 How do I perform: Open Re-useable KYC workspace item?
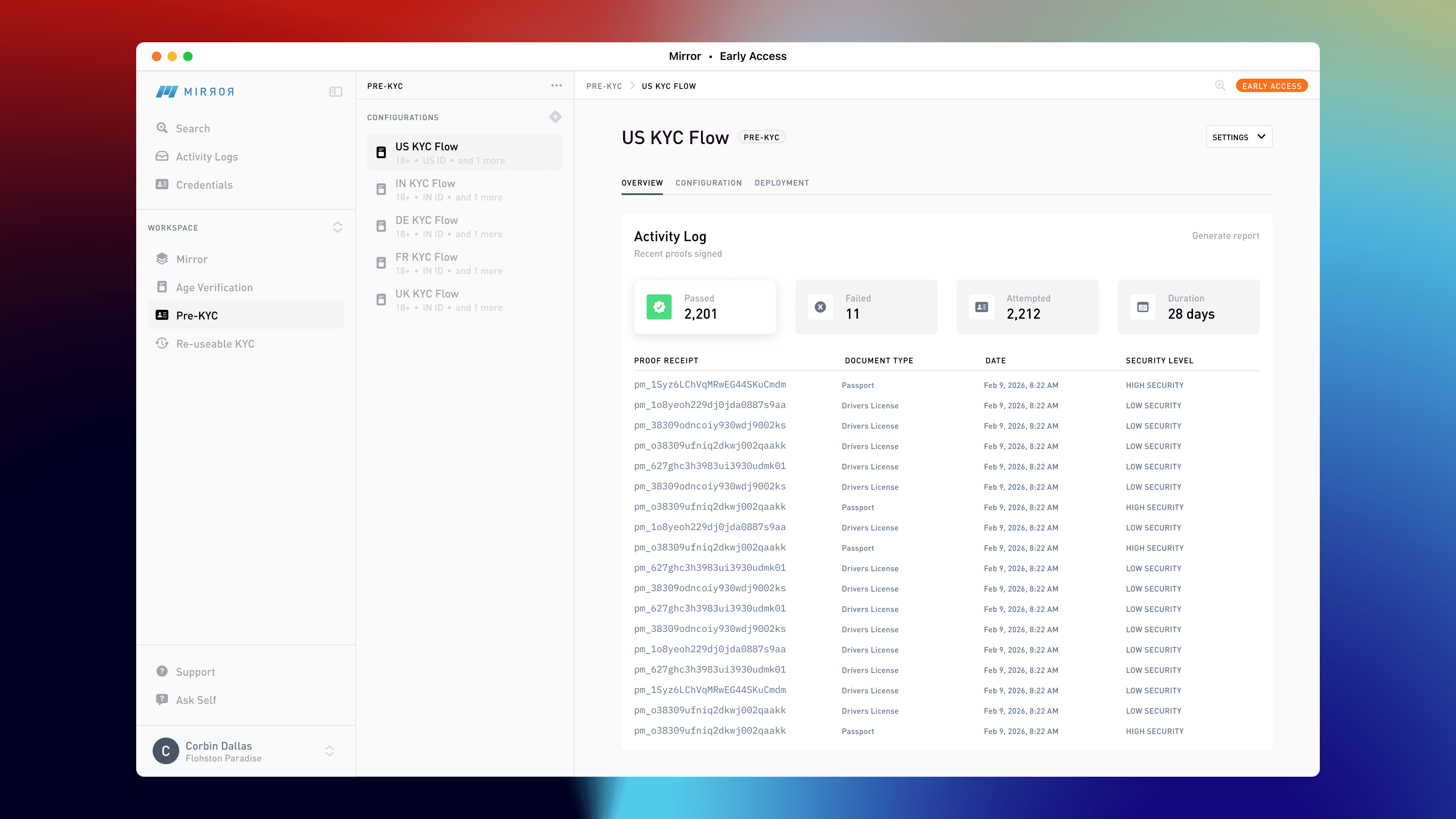pyautogui.click(x=215, y=344)
